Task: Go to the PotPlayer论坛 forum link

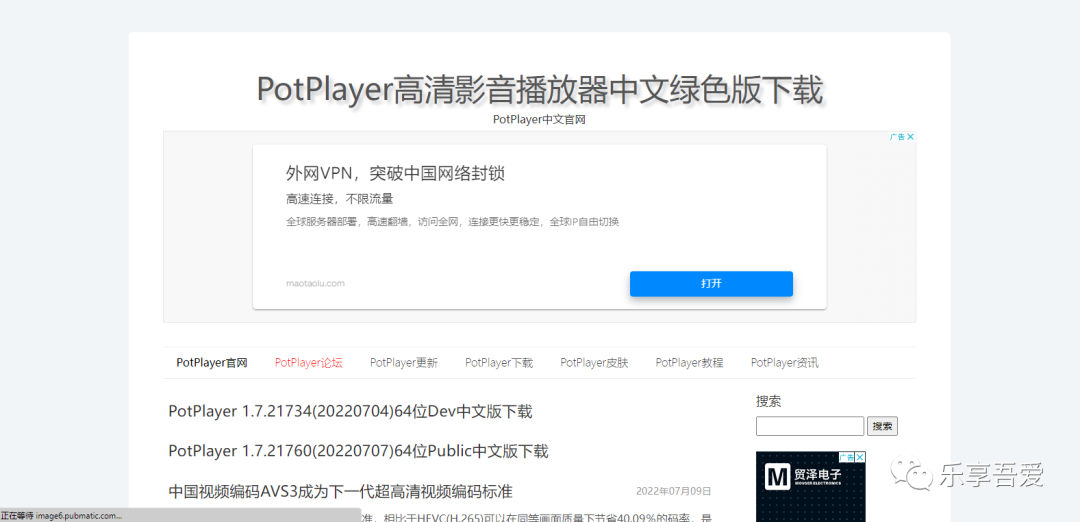Action: tap(308, 363)
